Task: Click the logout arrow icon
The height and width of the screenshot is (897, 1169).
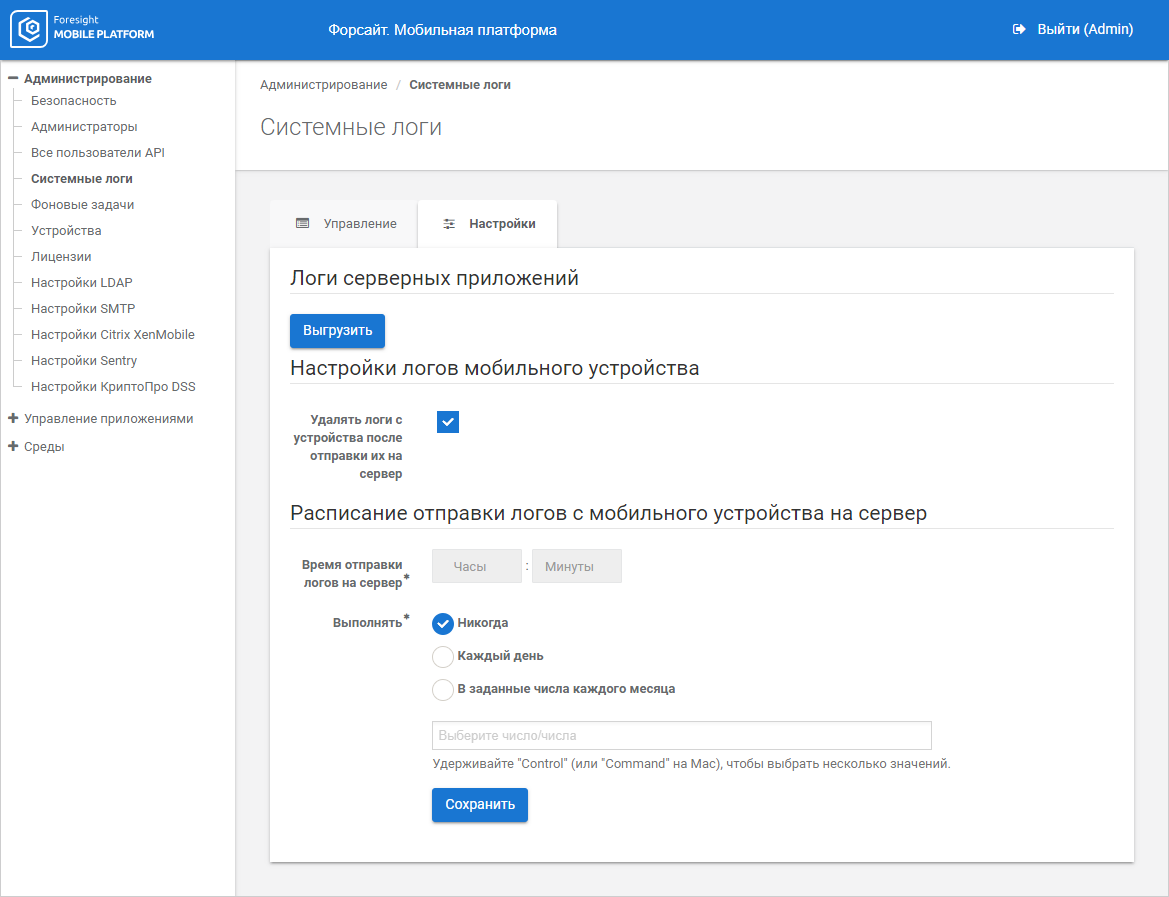Action: (1019, 30)
